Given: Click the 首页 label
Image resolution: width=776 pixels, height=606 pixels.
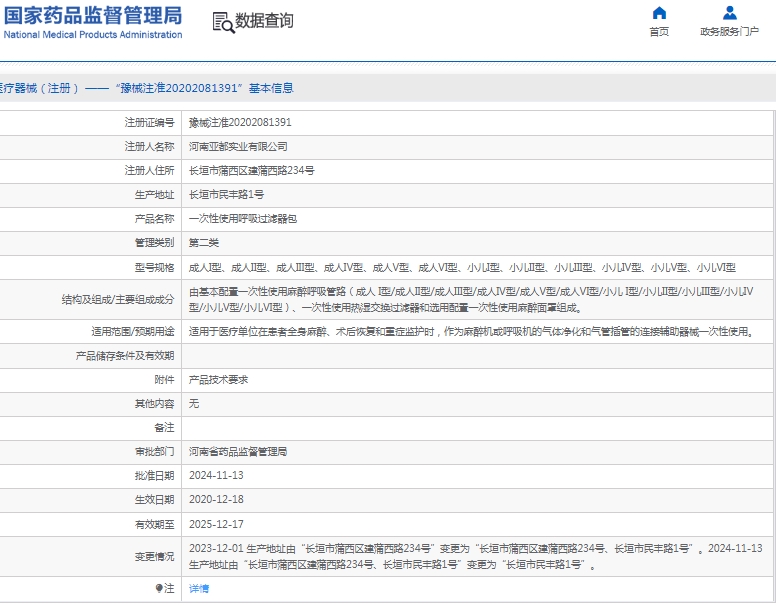Looking at the screenshot, I should click(x=659, y=32).
